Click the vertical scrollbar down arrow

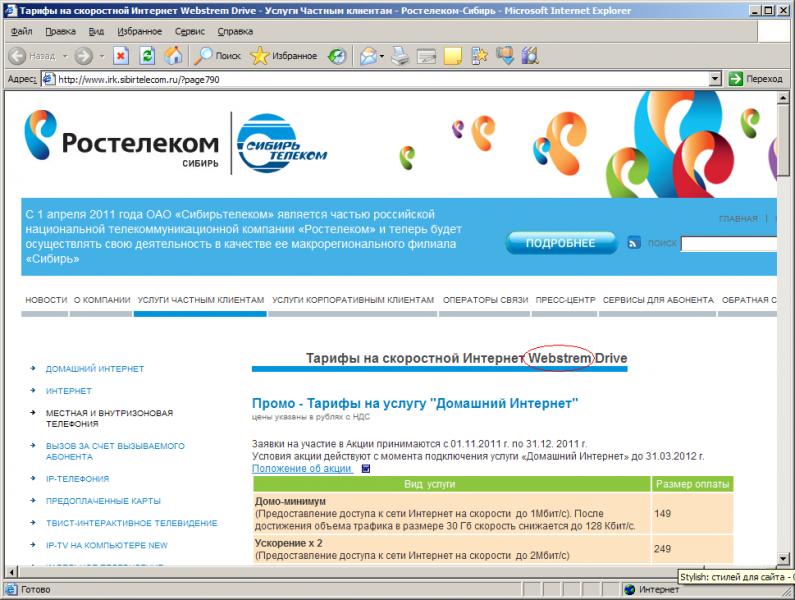coord(783,558)
